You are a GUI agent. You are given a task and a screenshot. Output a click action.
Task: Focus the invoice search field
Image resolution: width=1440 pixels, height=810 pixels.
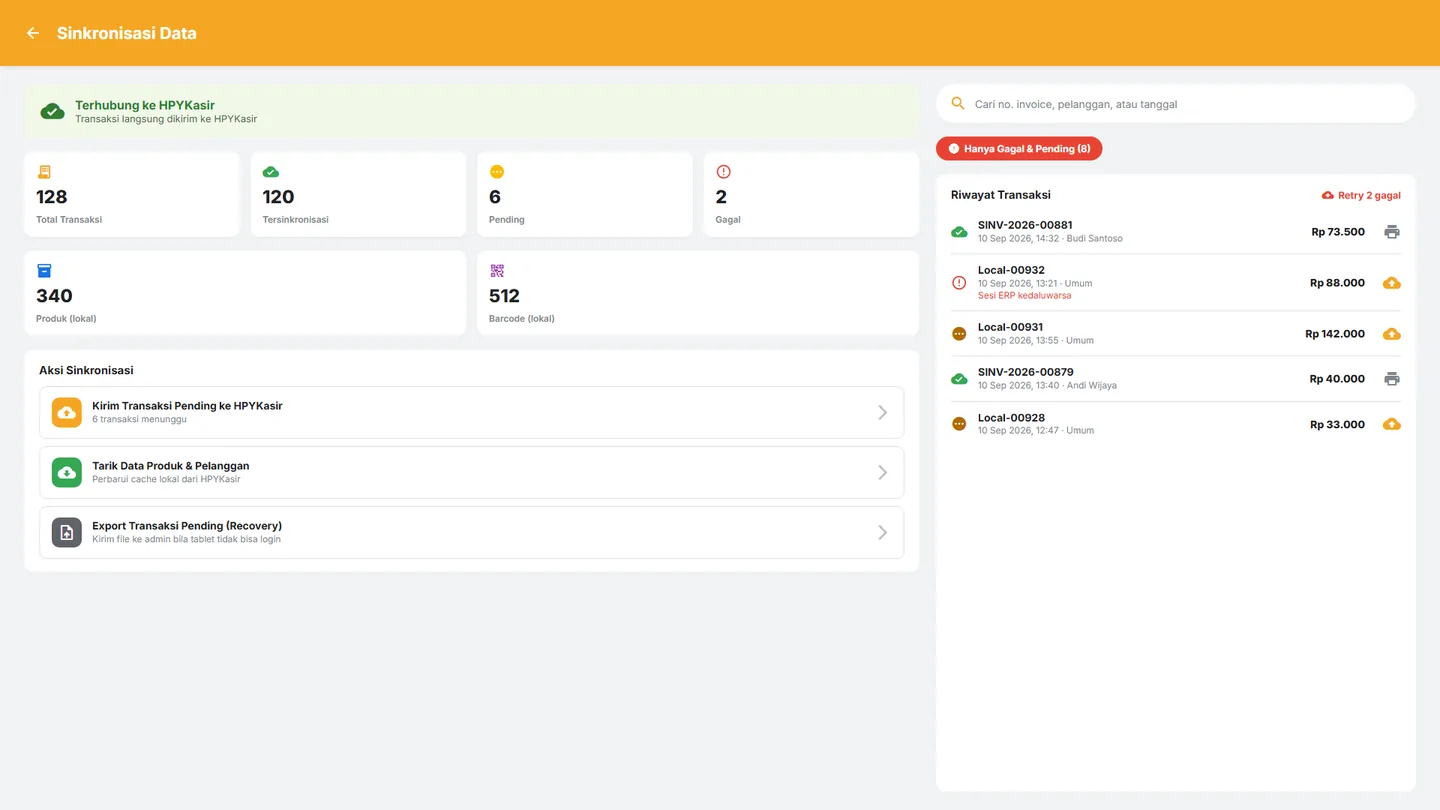coord(1176,104)
